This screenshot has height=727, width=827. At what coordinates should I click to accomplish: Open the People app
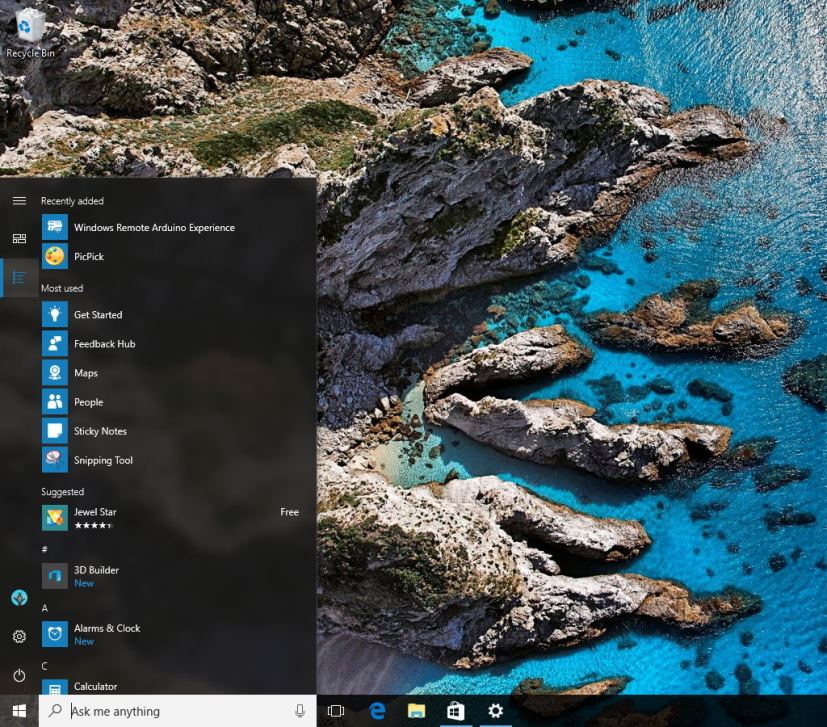[89, 401]
